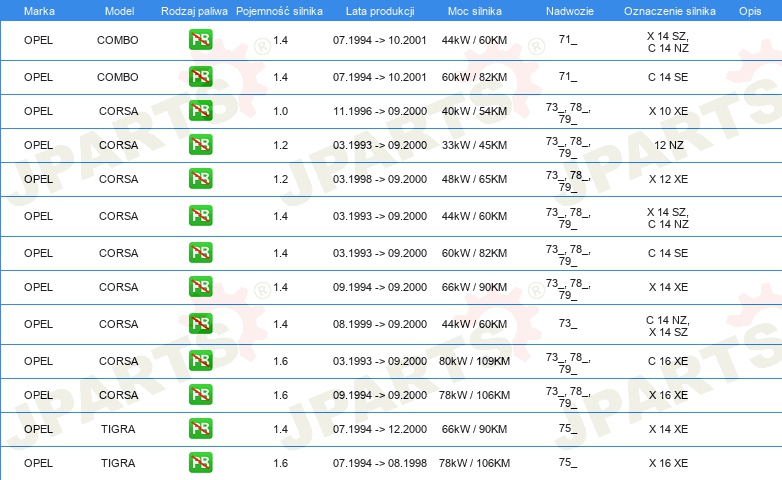Click engine code '12 NZ'
The image size is (782, 480).
668,145
